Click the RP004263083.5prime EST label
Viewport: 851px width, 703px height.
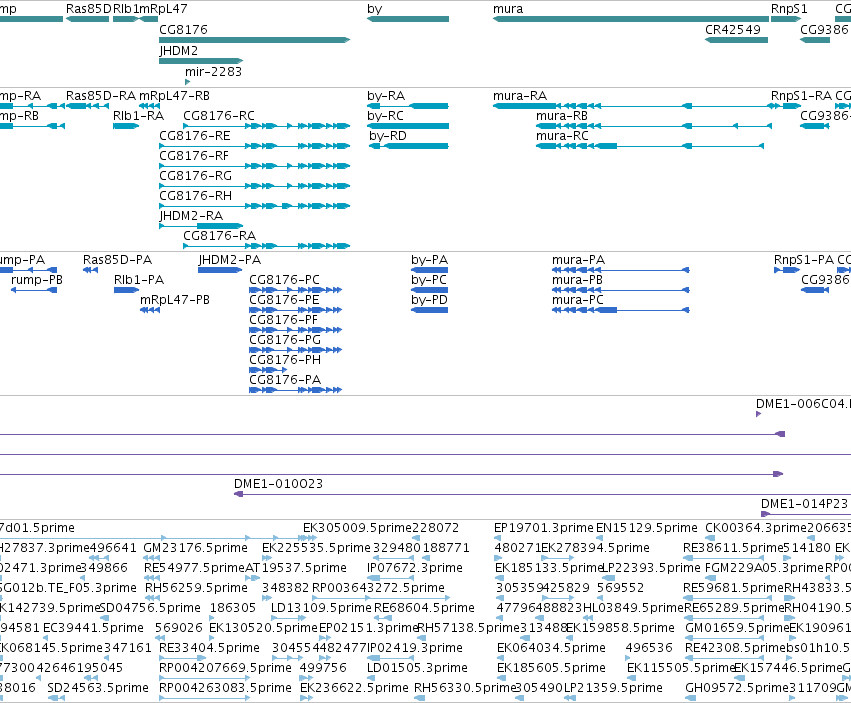coord(225,687)
